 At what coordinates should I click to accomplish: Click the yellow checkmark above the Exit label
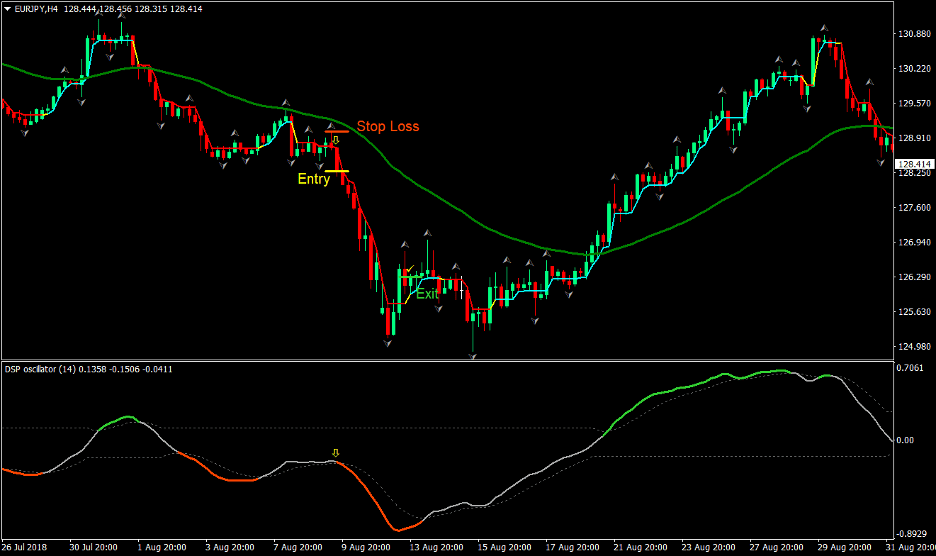click(x=409, y=270)
